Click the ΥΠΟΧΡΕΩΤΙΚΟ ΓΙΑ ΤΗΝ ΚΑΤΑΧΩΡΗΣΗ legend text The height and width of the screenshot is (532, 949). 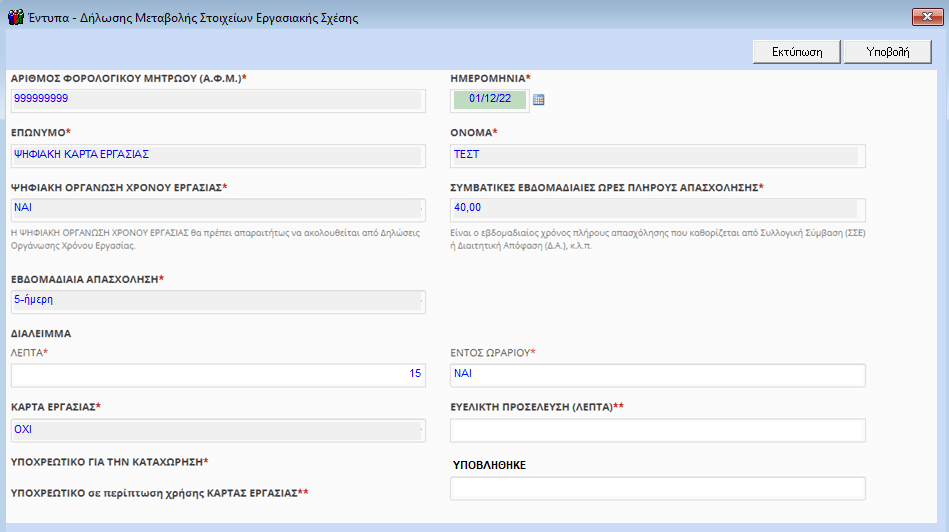108,462
